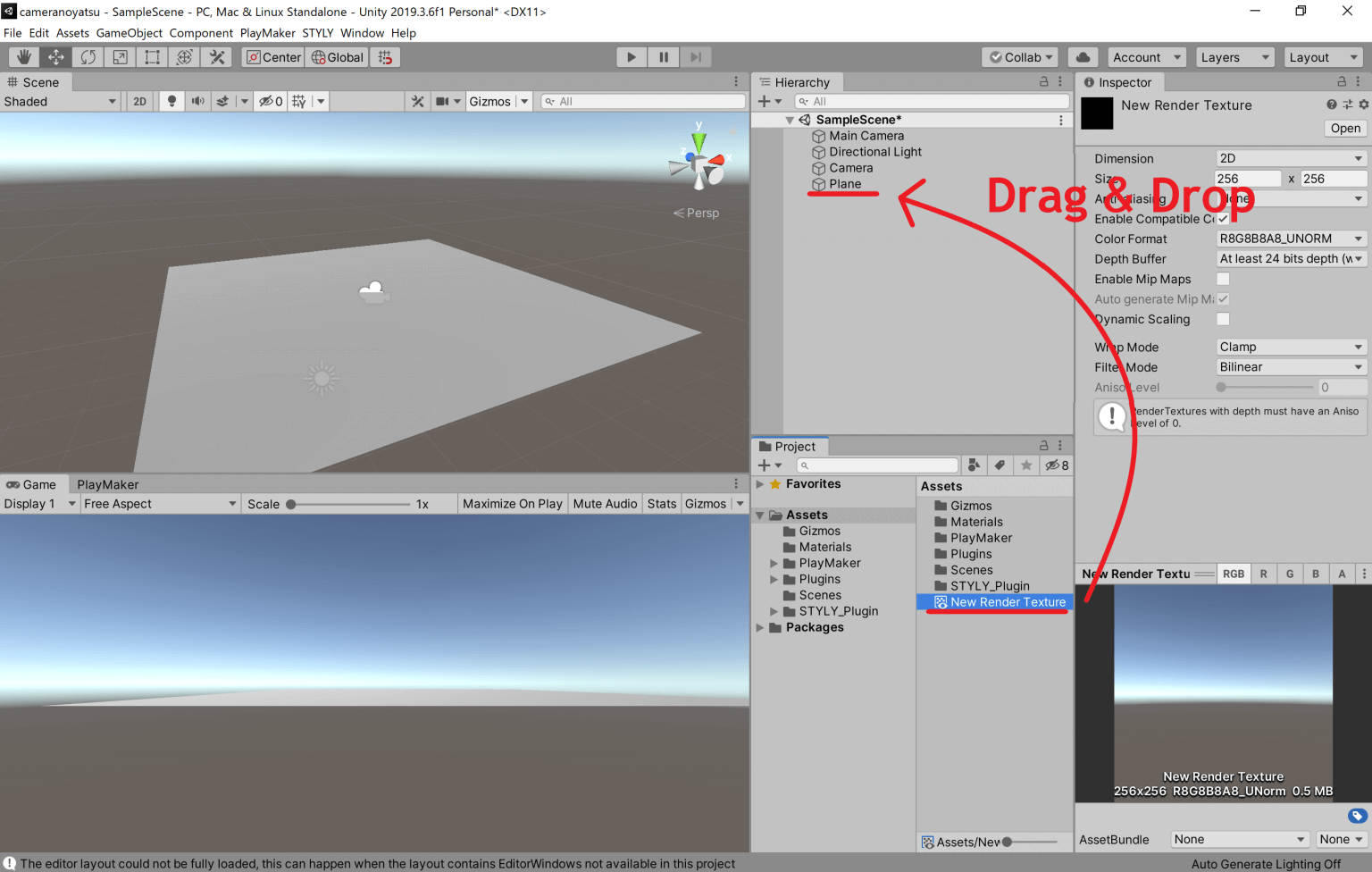Select the Rect Transform tool
The image size is (1372, 872).
coord(152,56)
